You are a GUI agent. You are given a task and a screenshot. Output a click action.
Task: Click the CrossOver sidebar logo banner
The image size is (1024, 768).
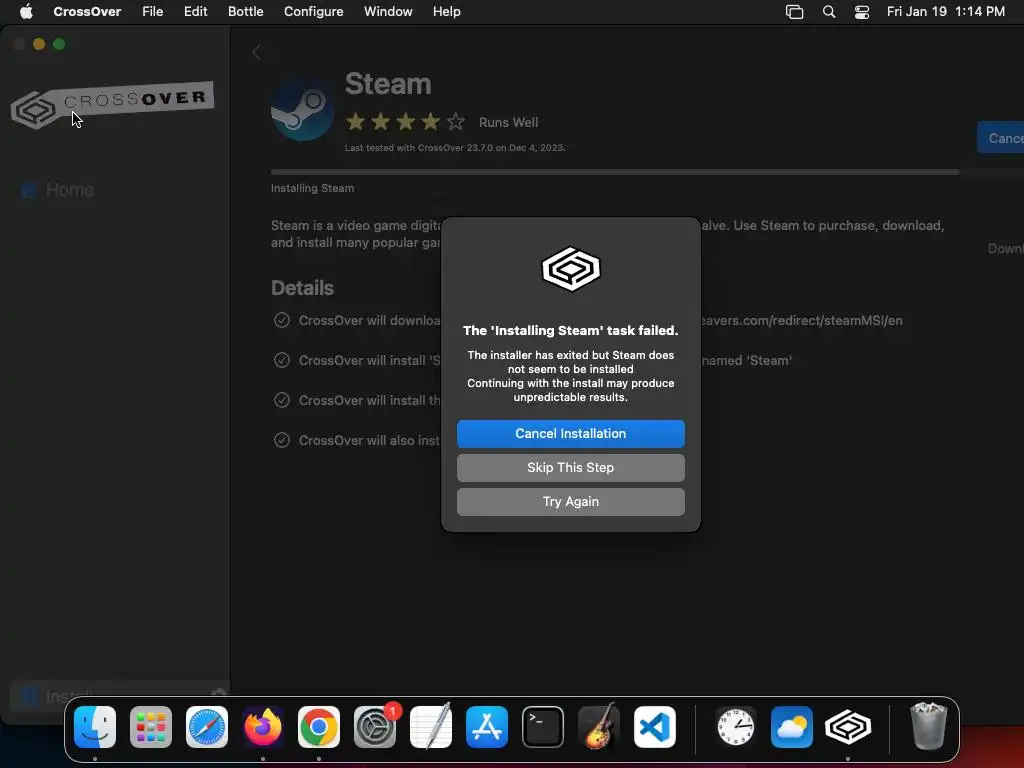[x=112, y=104]
